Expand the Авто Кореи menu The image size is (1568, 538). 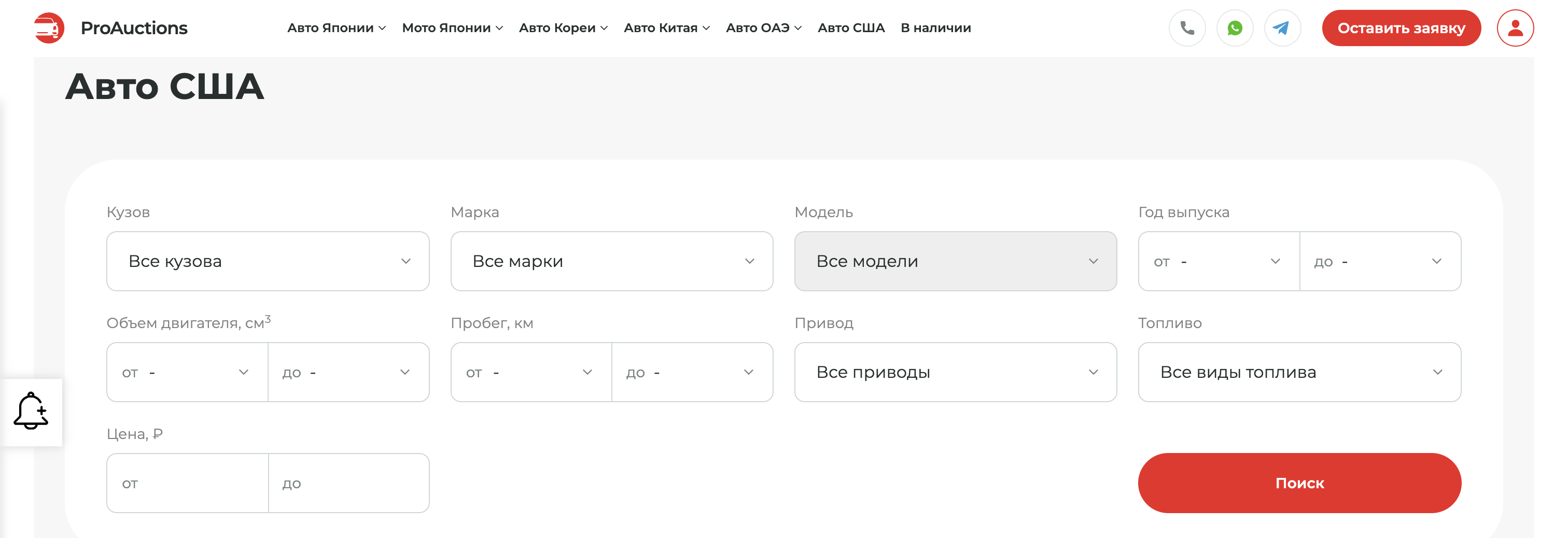pyautogui.click(x=563, y=28)
